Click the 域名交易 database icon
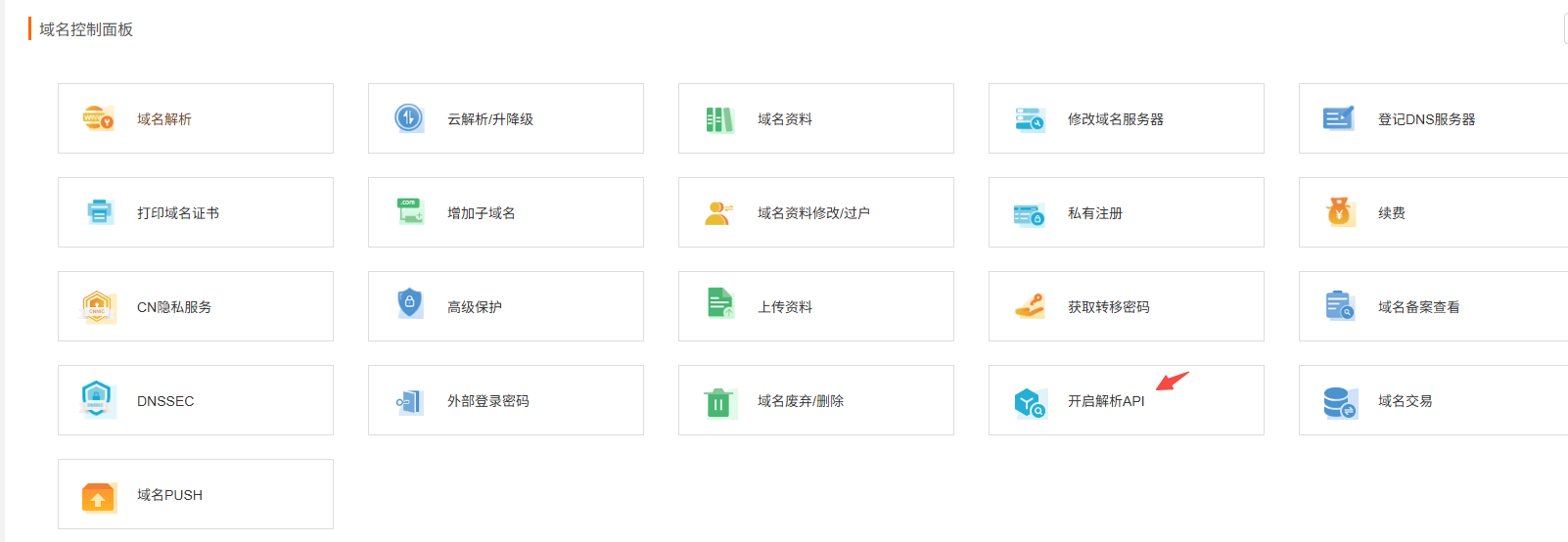The height and width of the screenshot is (542, 1568). 1339,402
